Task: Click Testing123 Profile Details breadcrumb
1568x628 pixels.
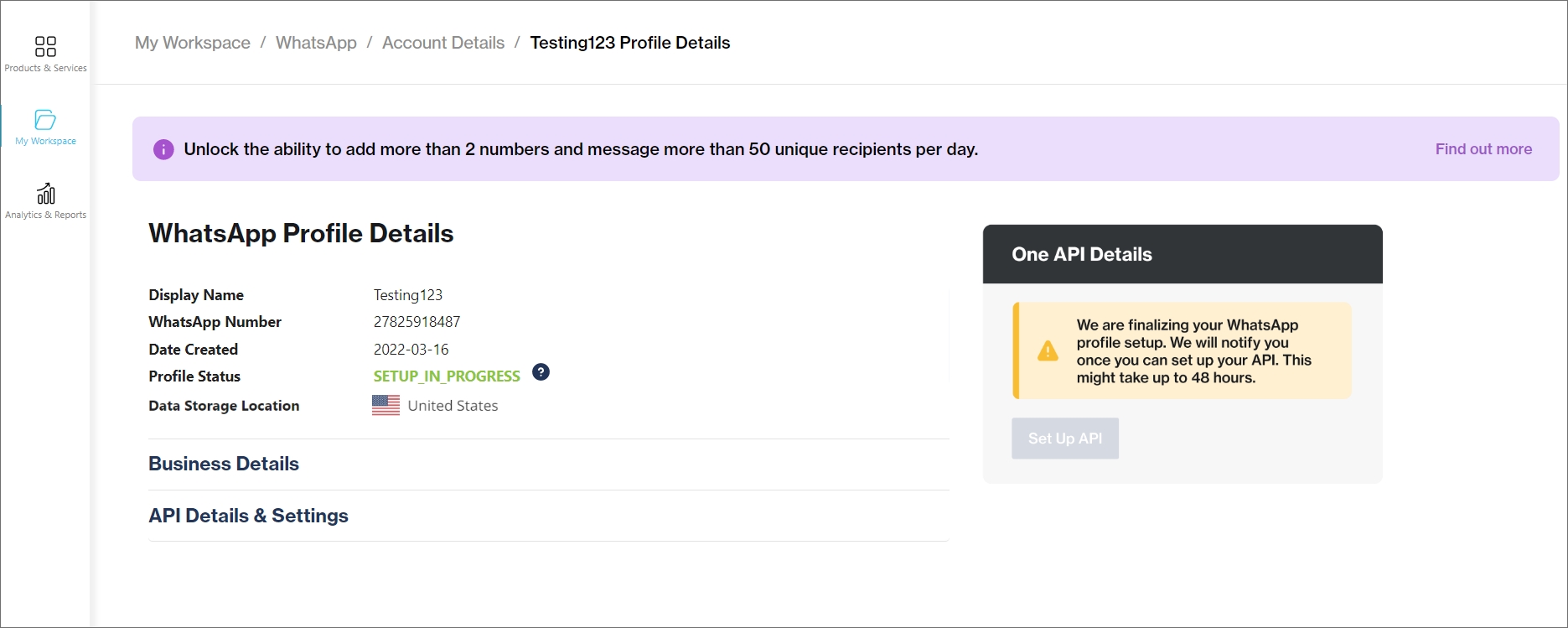Action: (x=629, y=43)
